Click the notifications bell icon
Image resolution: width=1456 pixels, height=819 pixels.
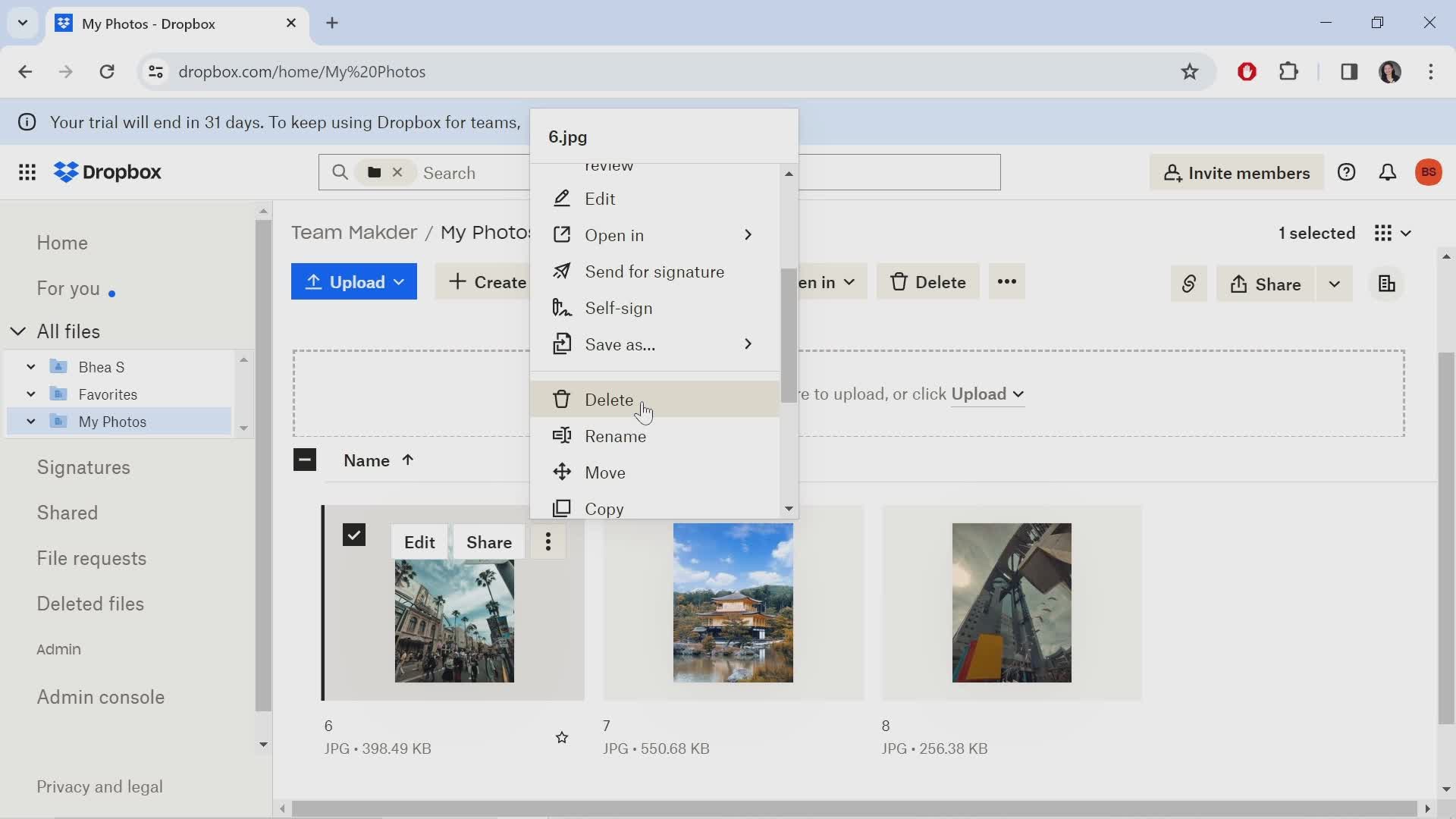[1391, 173]
